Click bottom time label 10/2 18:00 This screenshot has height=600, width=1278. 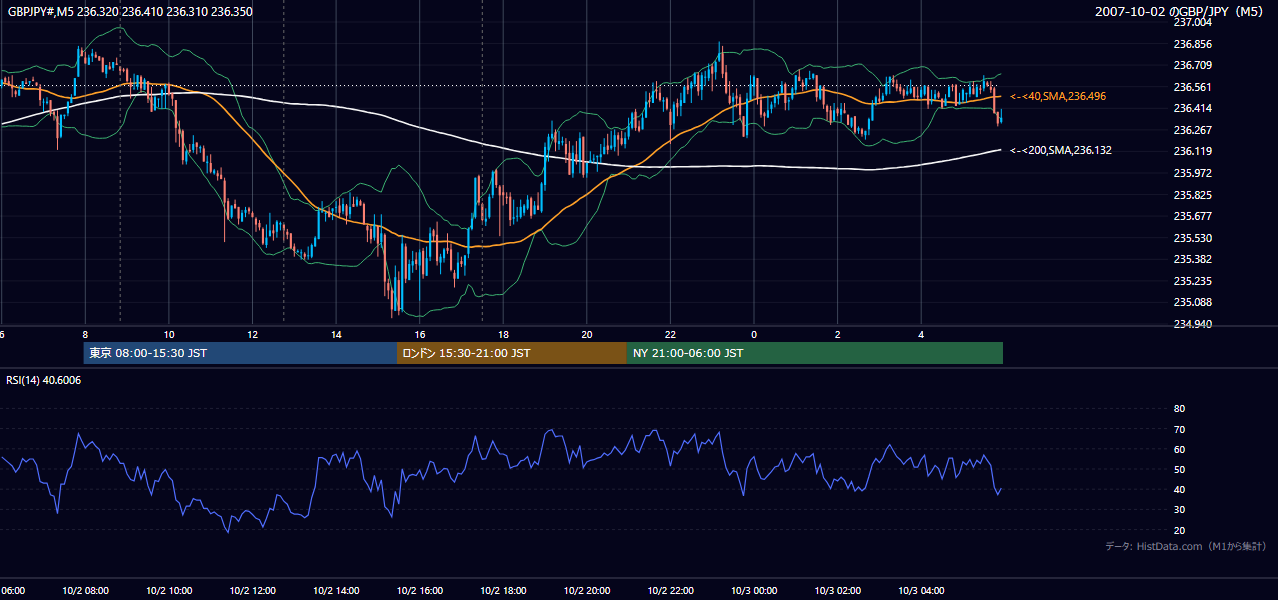[503, 591]
